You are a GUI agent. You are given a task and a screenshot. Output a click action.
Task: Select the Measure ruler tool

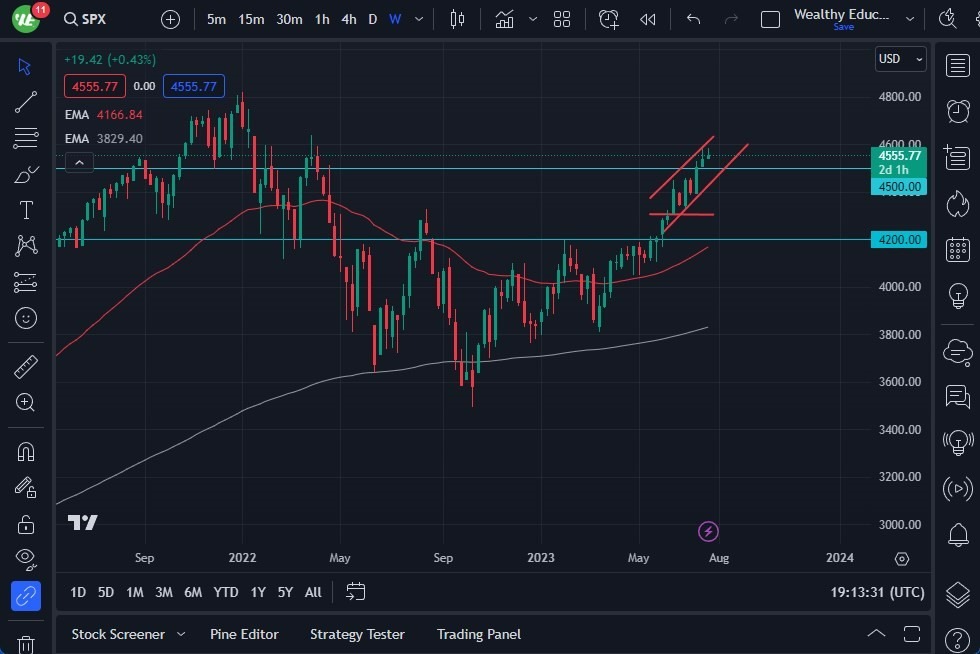[x=26, y=365]
